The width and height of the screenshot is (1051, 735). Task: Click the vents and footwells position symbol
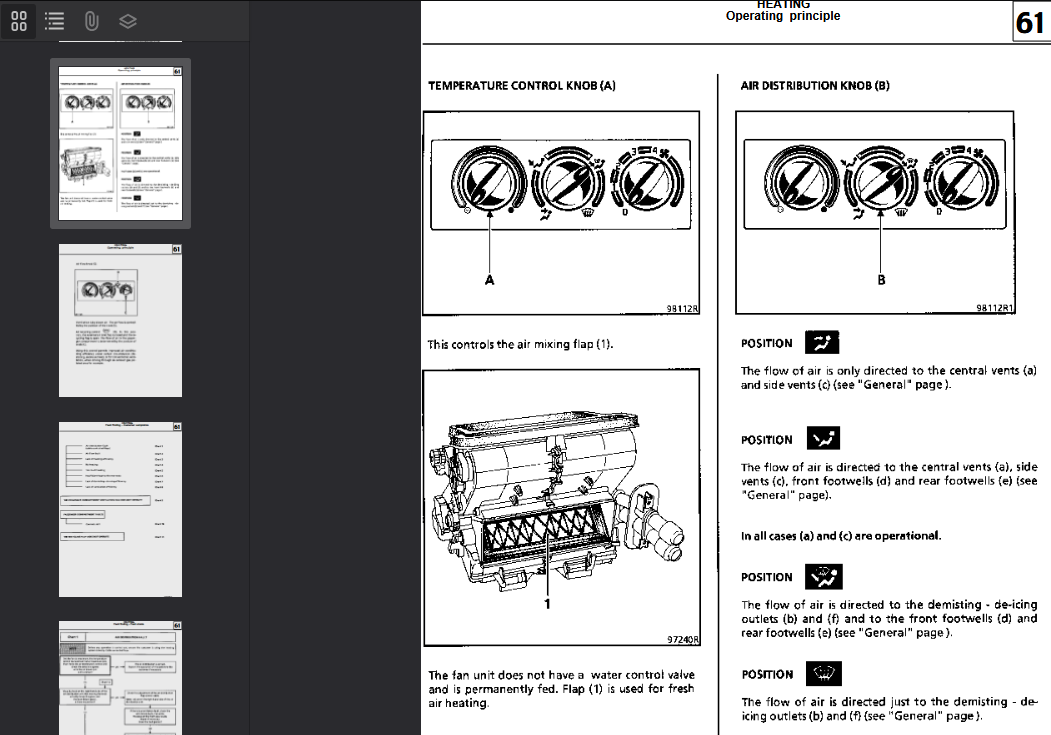point(822,439)
